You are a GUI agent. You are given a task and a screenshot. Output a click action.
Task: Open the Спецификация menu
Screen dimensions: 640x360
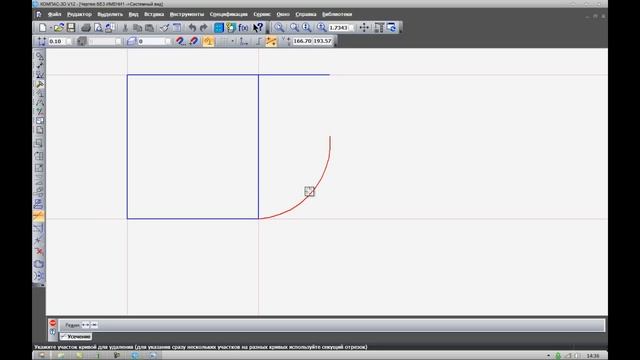(229, 14)
